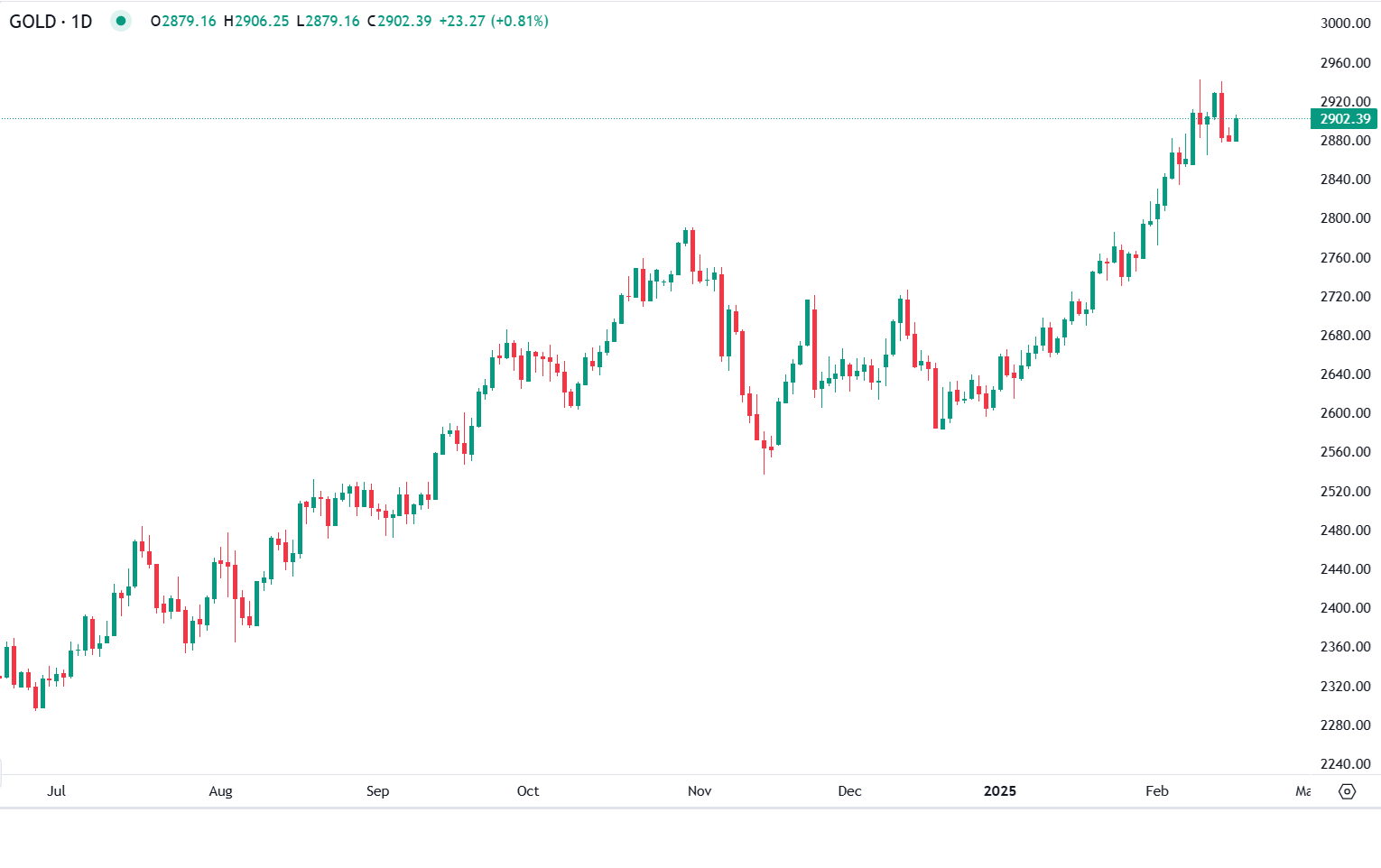Click Dec on the time axis

coord(849,791)
